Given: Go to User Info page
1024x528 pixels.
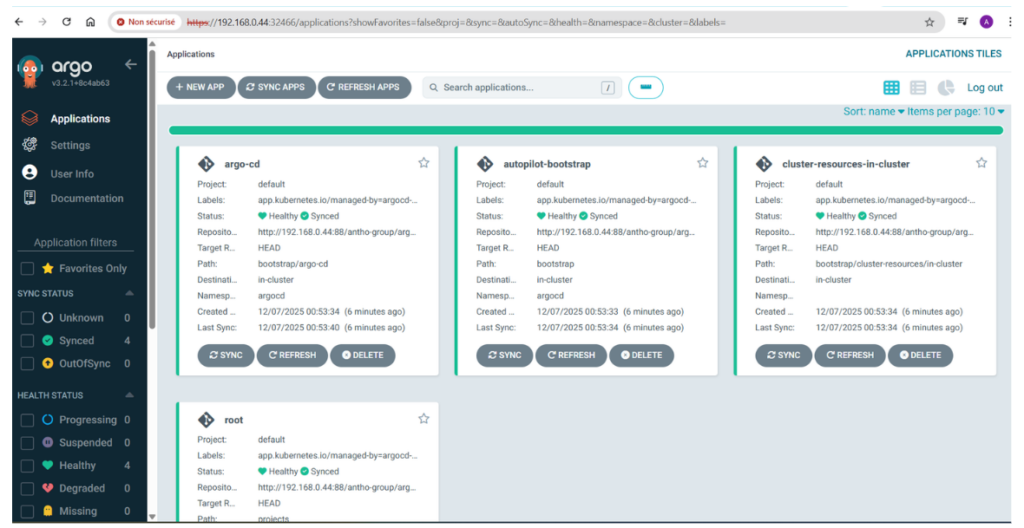Looking at the screenshot, I should coord(72,174).
